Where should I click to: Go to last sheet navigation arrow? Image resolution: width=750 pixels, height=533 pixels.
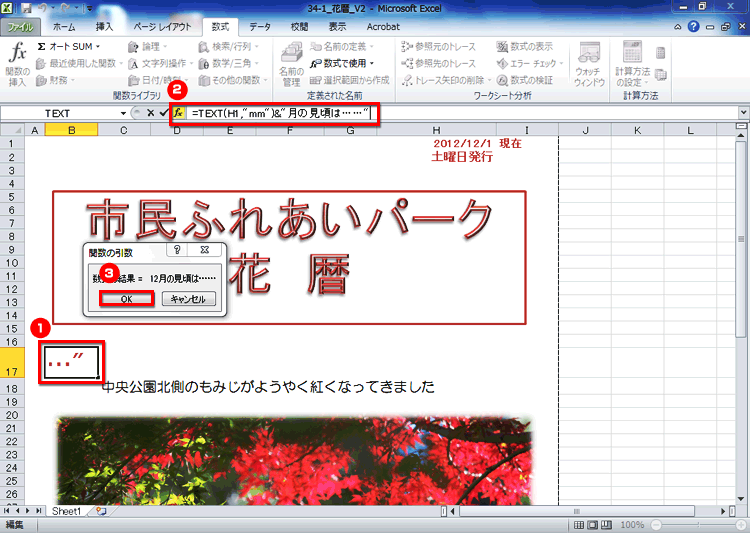click(39, 511)
